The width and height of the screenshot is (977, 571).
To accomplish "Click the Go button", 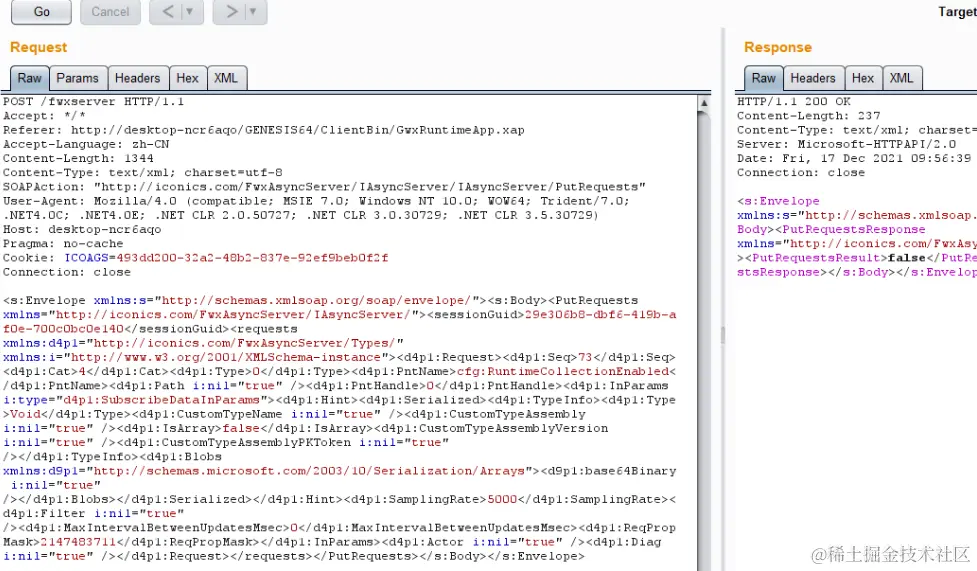I will pos(41,12).
